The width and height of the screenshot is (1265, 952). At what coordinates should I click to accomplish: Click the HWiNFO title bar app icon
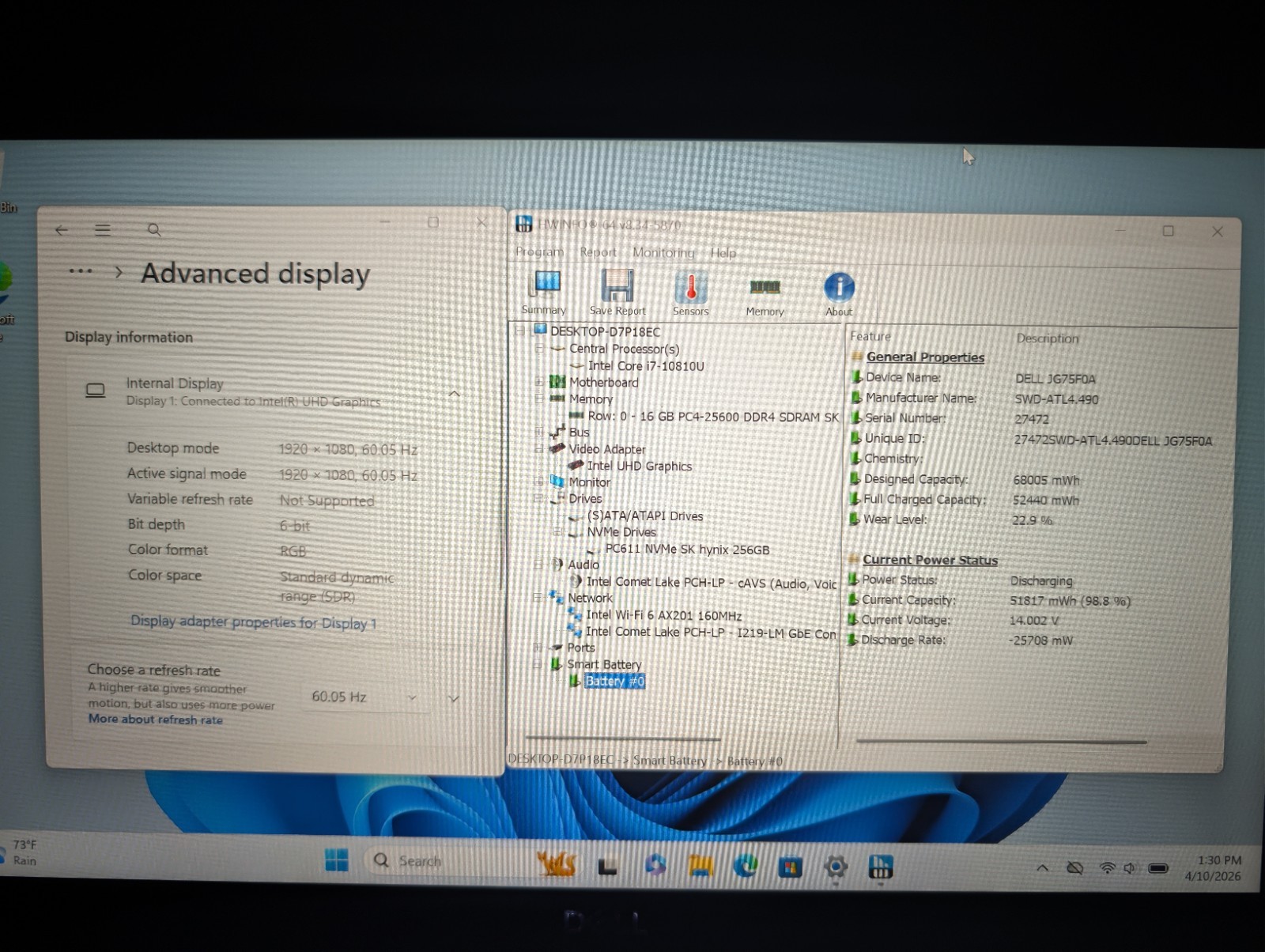tap(523, 225)
